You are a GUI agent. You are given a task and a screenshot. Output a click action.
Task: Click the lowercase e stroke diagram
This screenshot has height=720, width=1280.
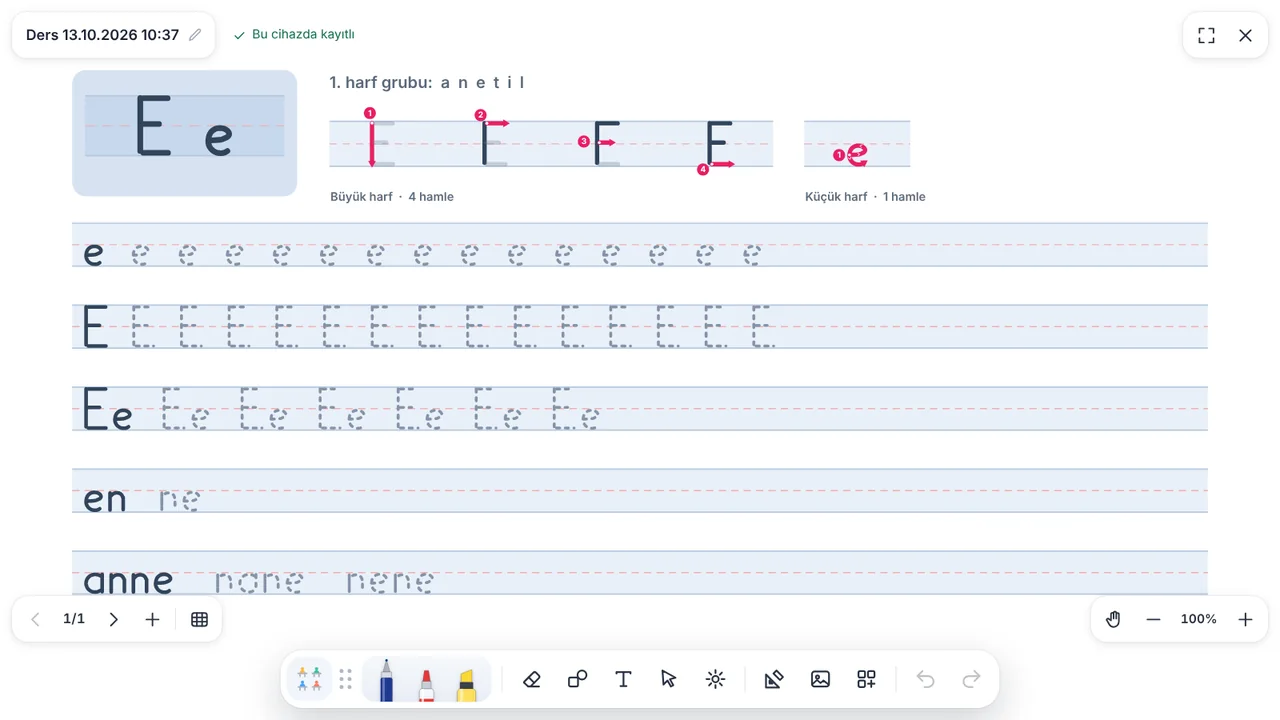(857, 144)
